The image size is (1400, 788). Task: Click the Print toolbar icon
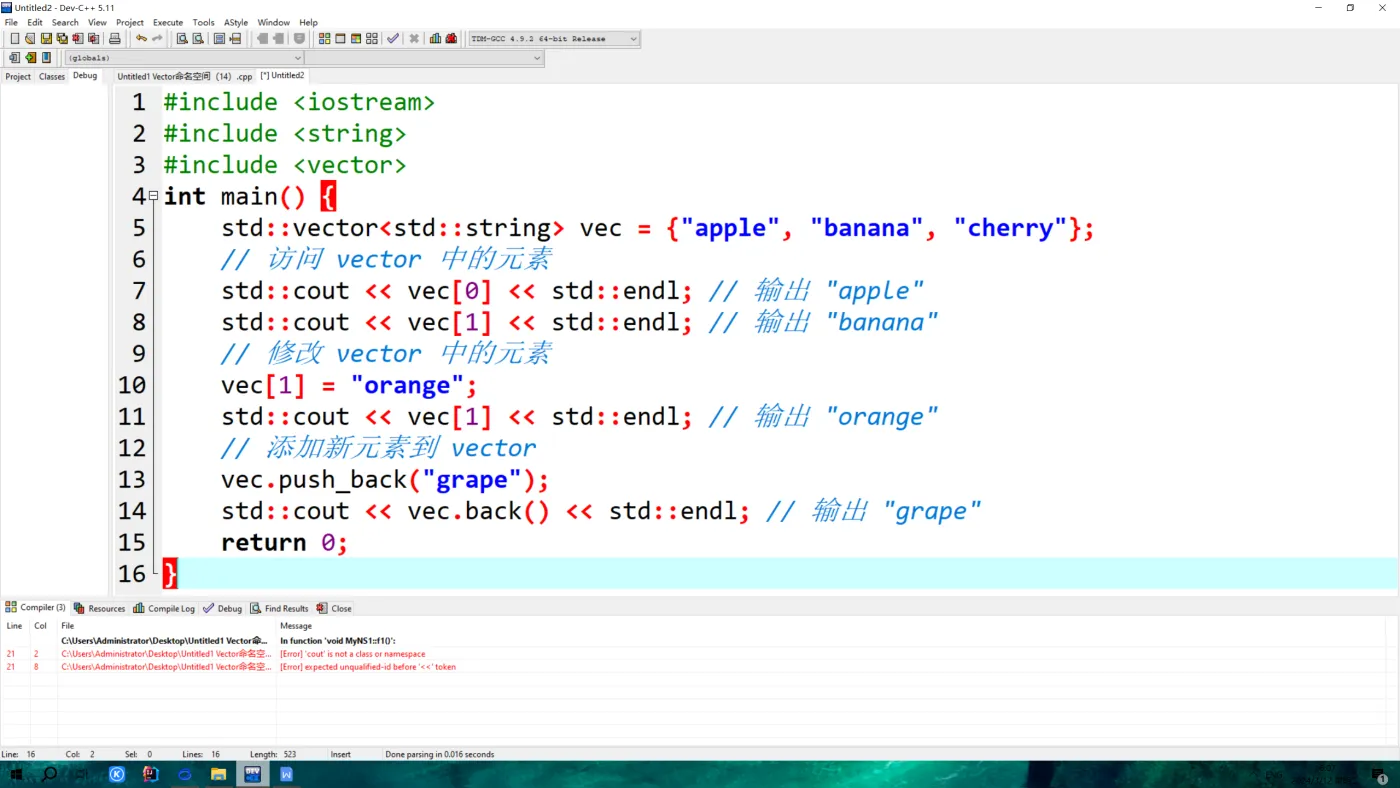tap(114, 39)
